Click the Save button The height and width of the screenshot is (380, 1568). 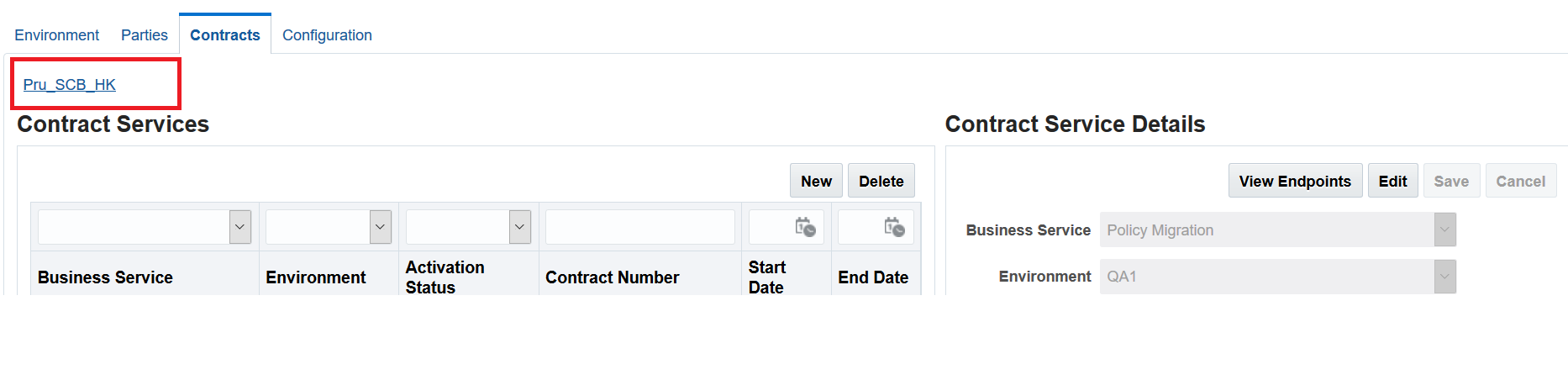[1451, 181]
